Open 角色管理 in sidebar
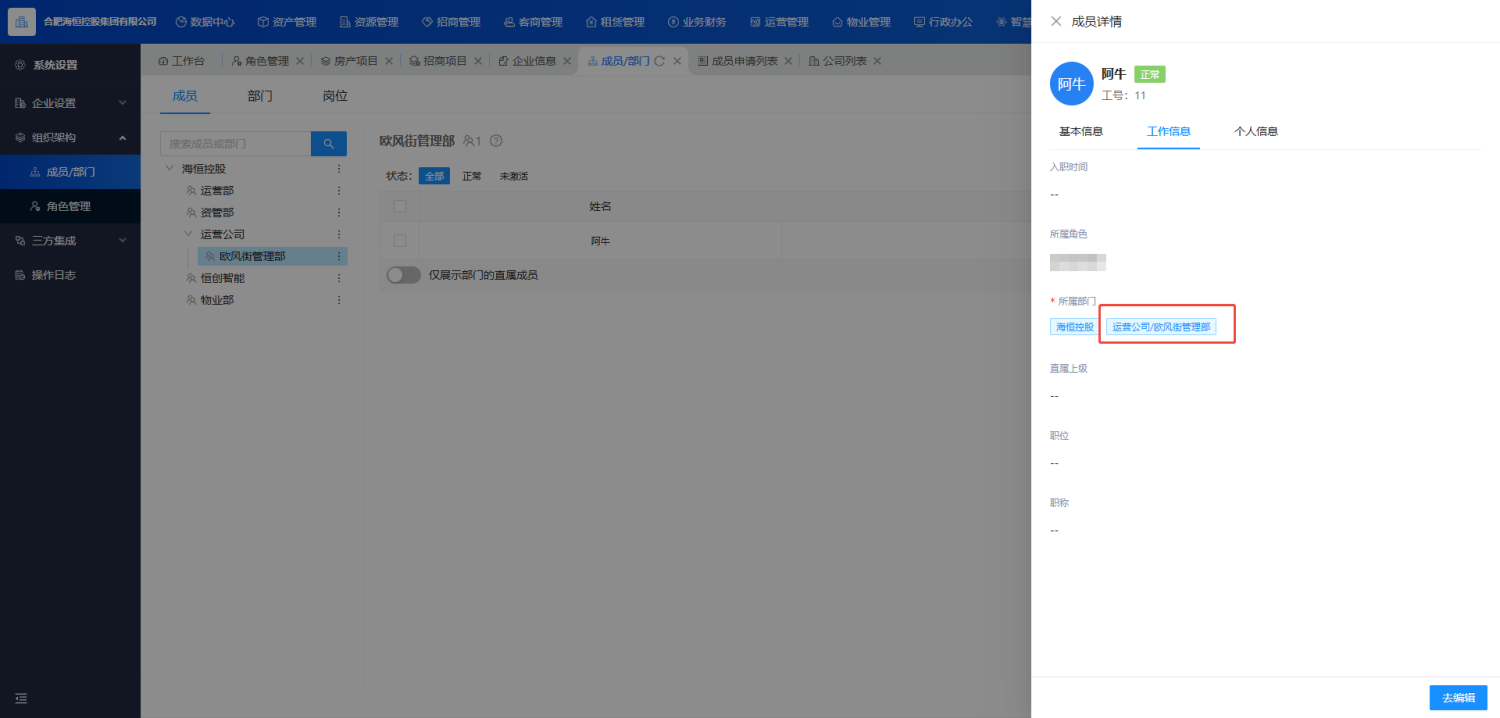Screen dimensions: 1500x718 [70, 206]
